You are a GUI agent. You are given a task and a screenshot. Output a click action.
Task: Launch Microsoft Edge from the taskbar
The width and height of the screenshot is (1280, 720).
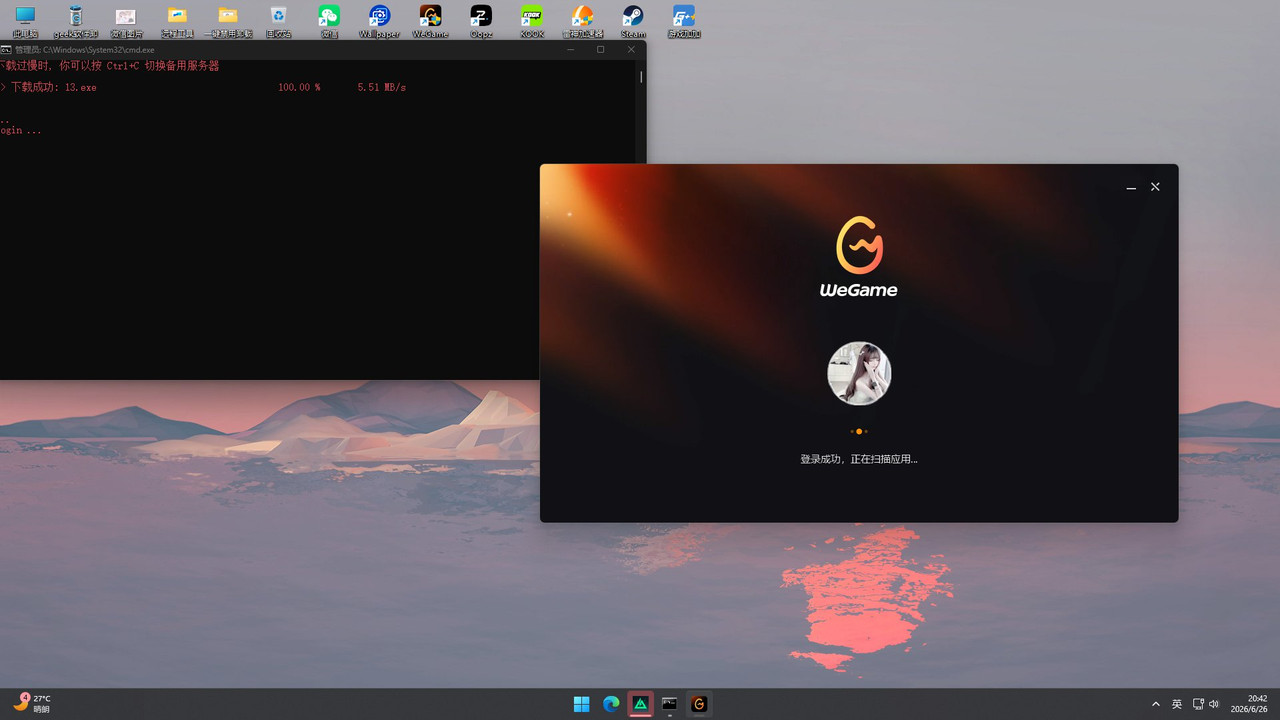[x=611, y=704]
